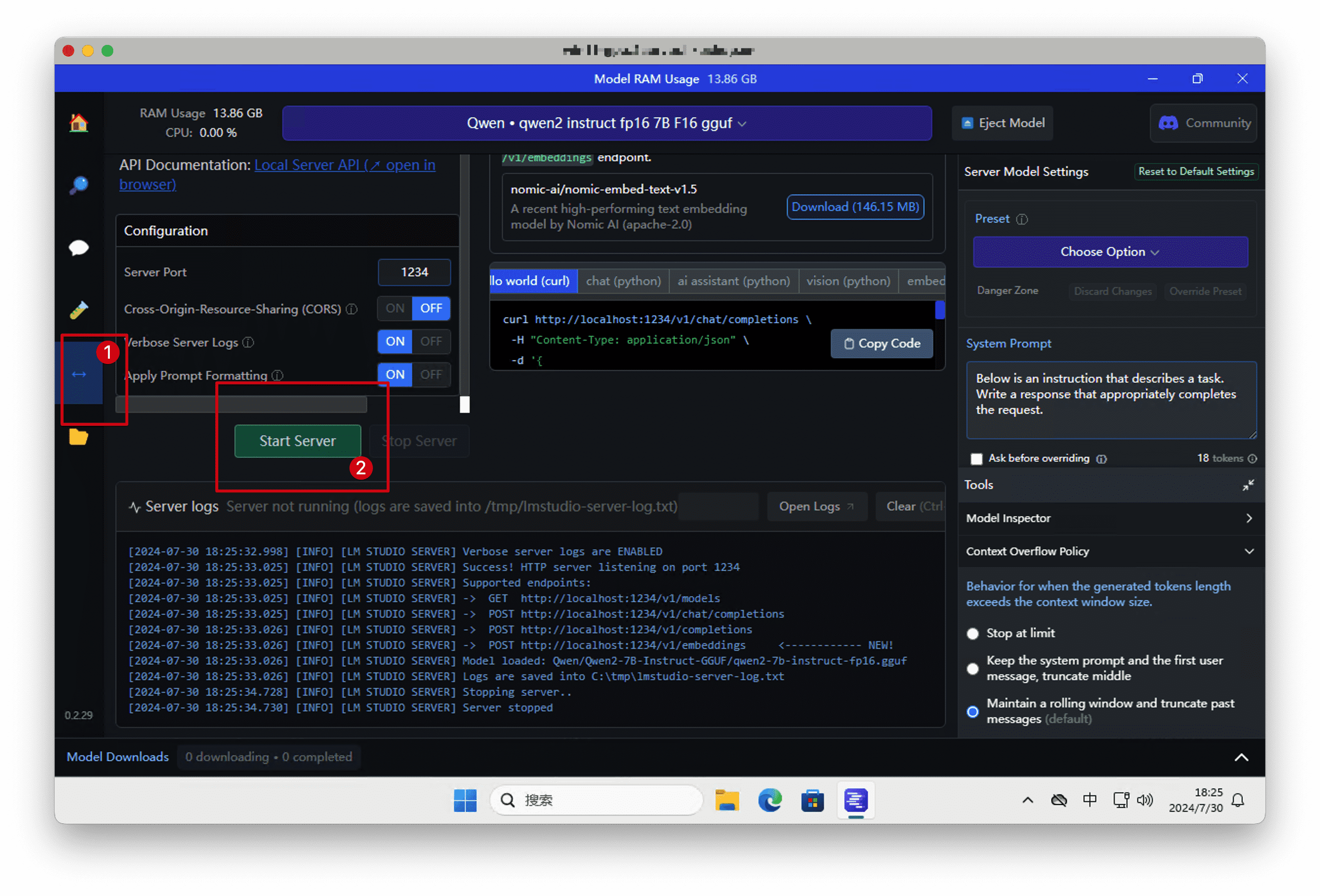
Task: Click the configuration panel horizontal scrollbar
Action: (241, 404)
